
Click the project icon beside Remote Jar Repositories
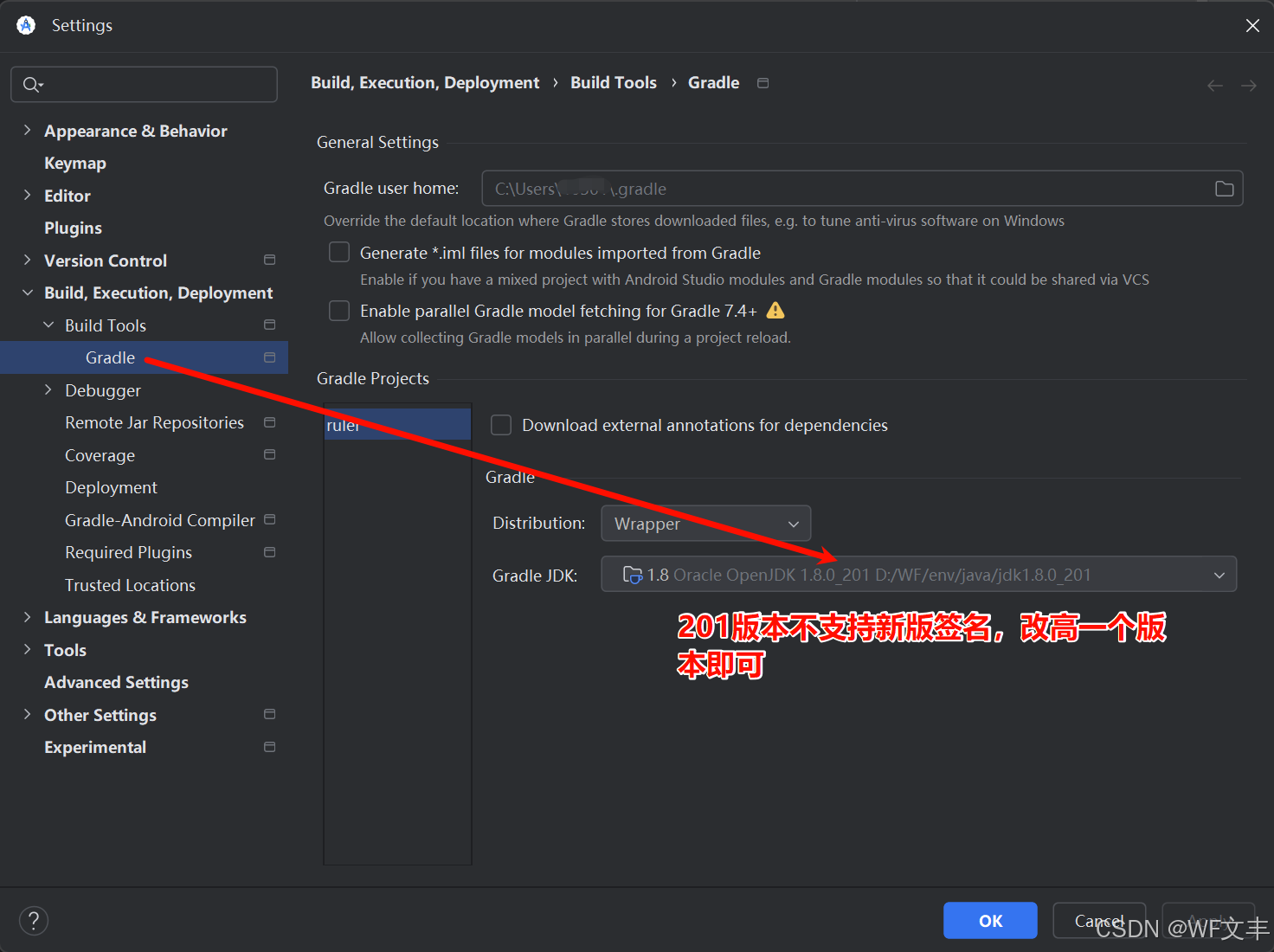pyautogui.click(x=269, y=422)
